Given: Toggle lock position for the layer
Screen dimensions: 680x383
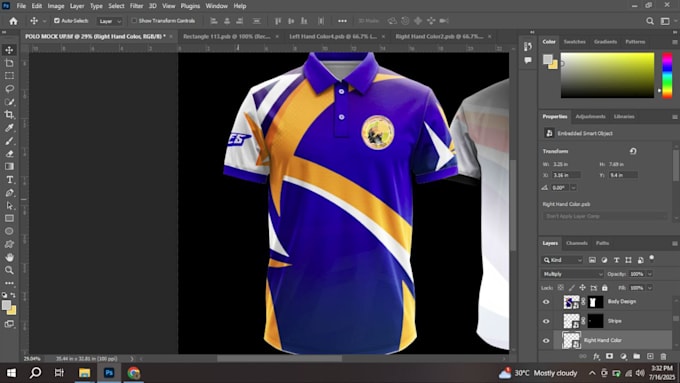Looking at the screenshot, I should point(582,288).
